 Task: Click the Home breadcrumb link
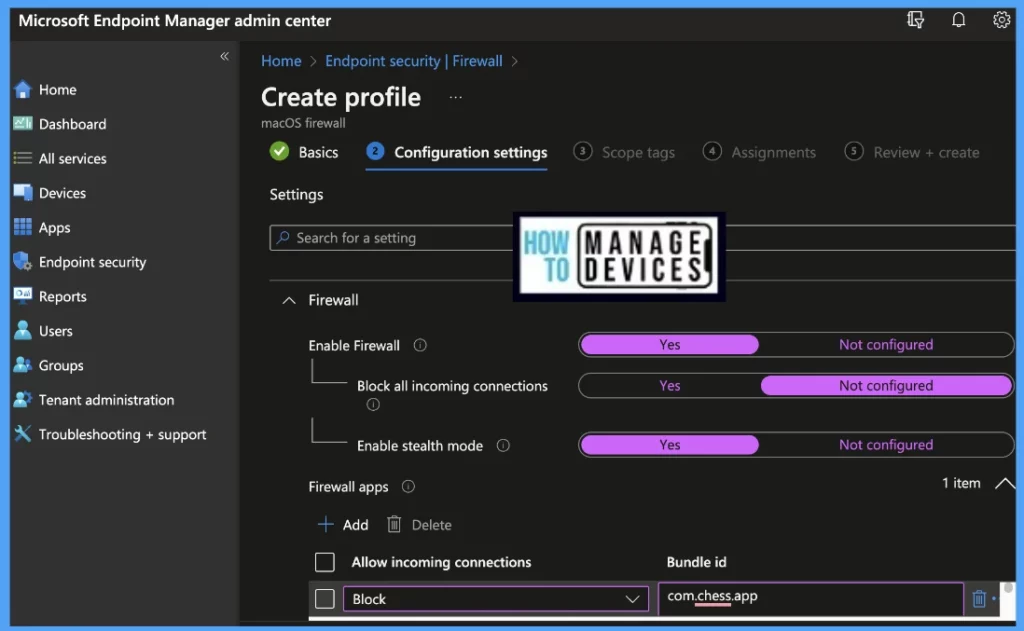pyautogui.click(x=281, y=61)
